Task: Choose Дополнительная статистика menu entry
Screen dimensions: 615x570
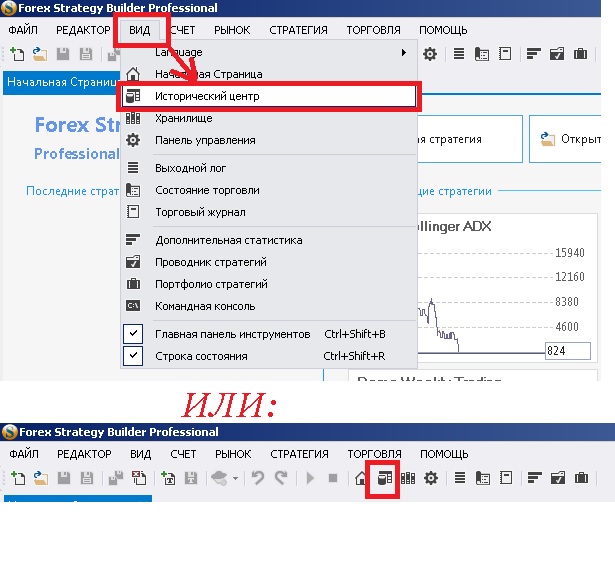Action: point(269,240)
